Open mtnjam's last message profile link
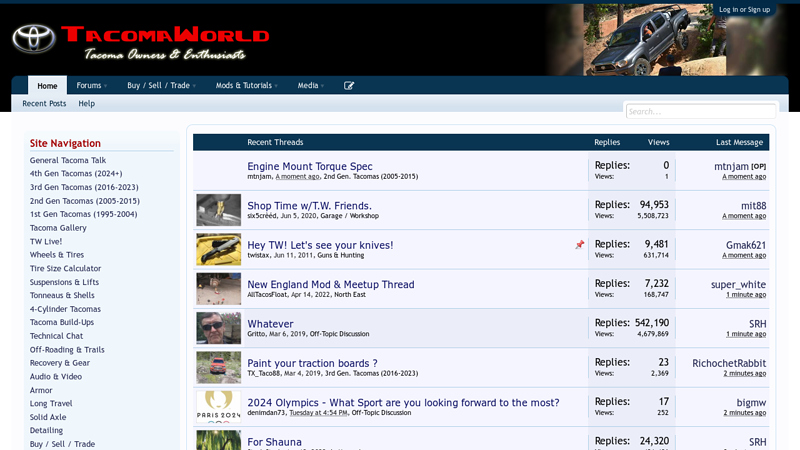The width and height of the screenshot is (800, 450). pos(731,166)
